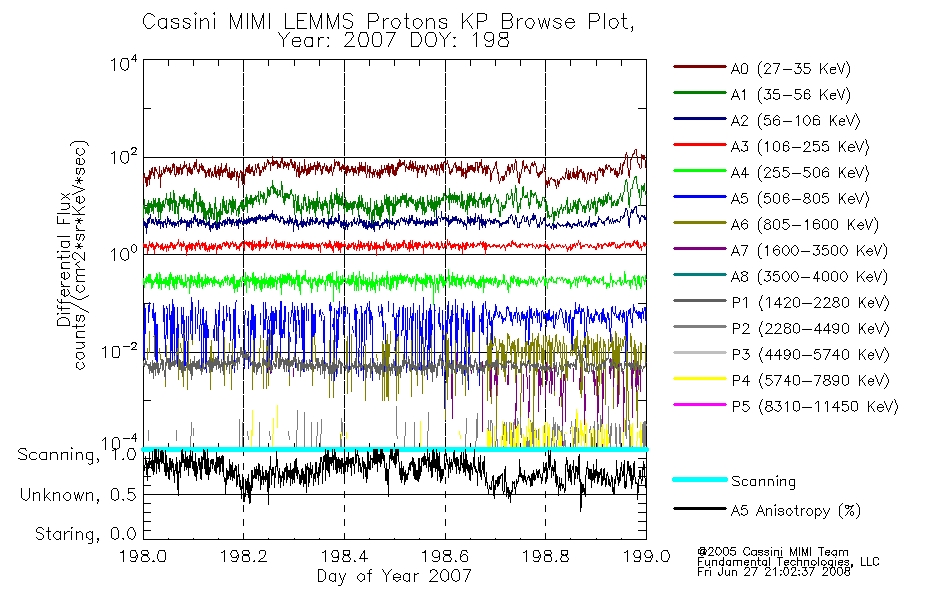Click the P3 (4490-5740 KeV) legend label
Image resolution: width=950 pixels, height=600 pixels.
coord(810,354)
